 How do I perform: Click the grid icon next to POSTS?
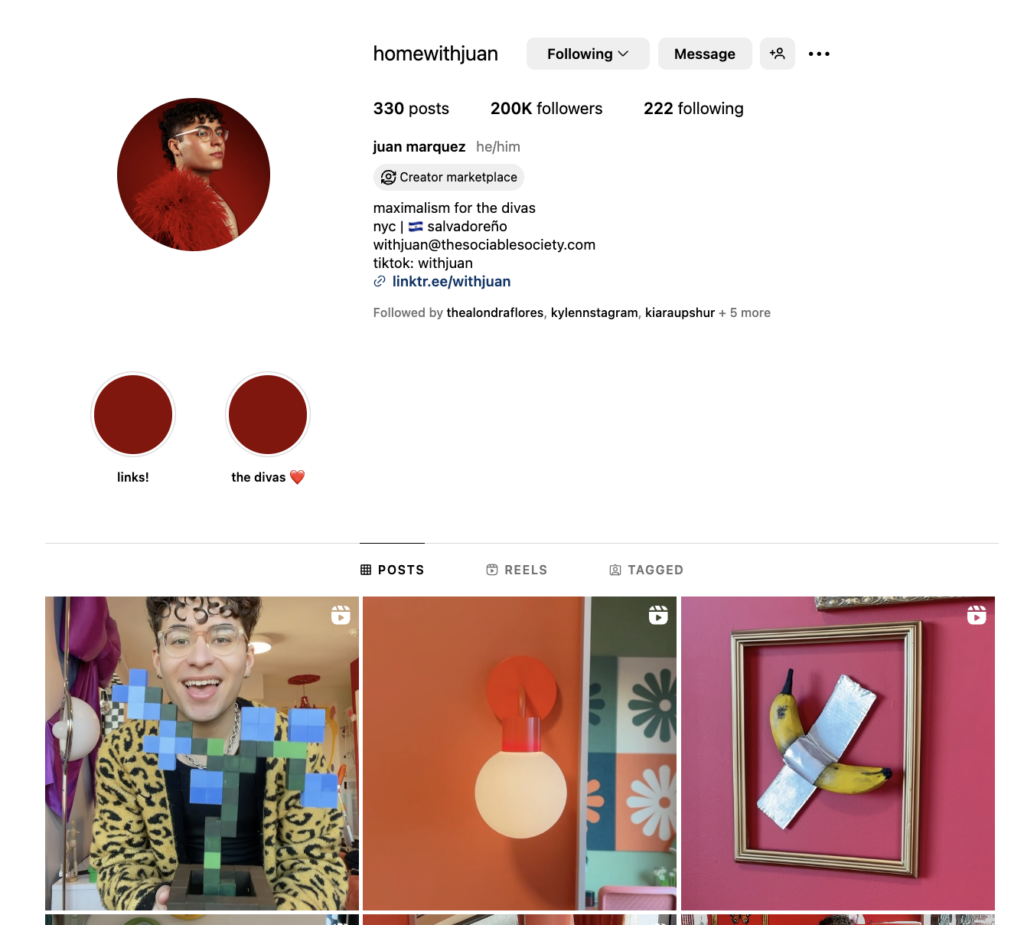click(x=366, y=570)
